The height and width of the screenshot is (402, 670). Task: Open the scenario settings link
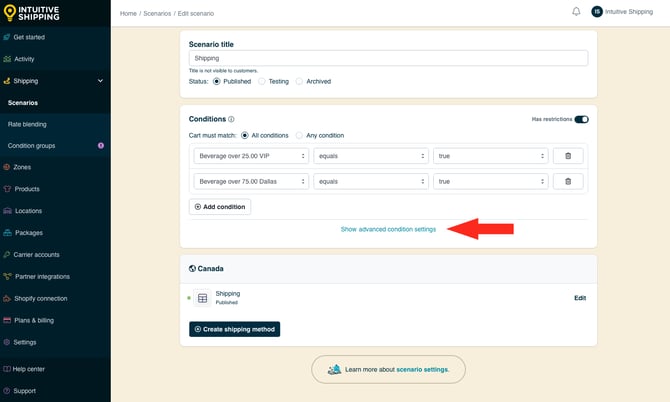(x=422, y=370)
